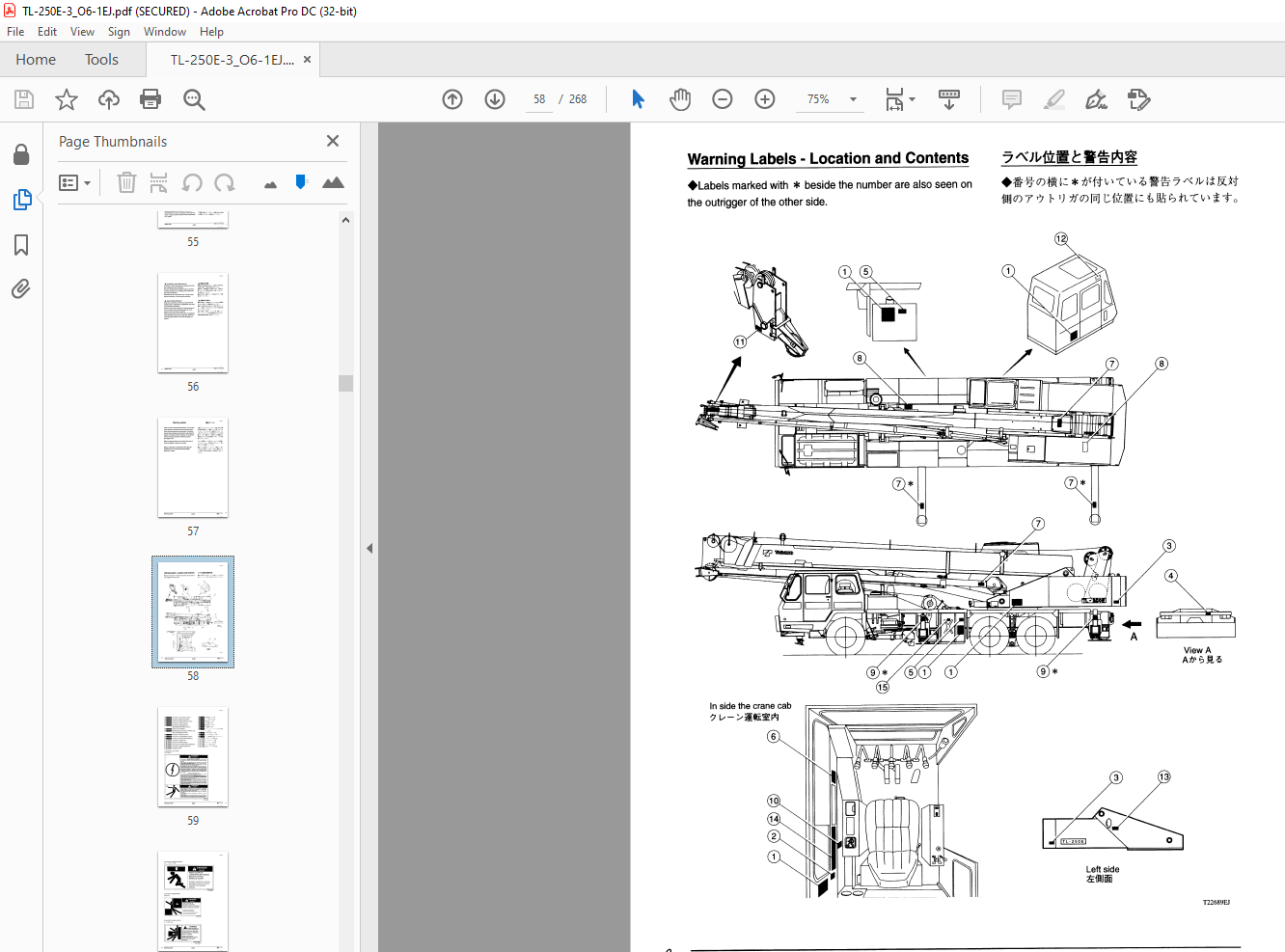Edit the current page number field
The height and width of the screenshot is (952, 1285).
539,99
